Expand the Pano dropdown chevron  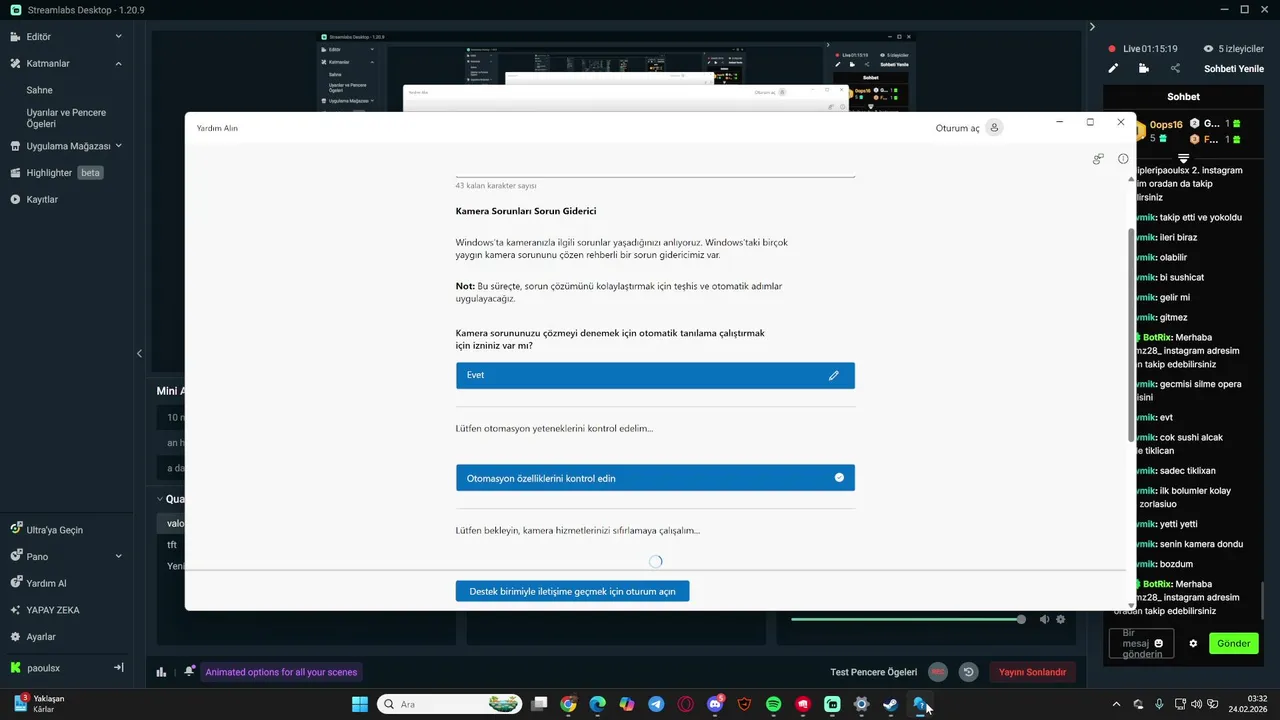(x=118, y=556)
